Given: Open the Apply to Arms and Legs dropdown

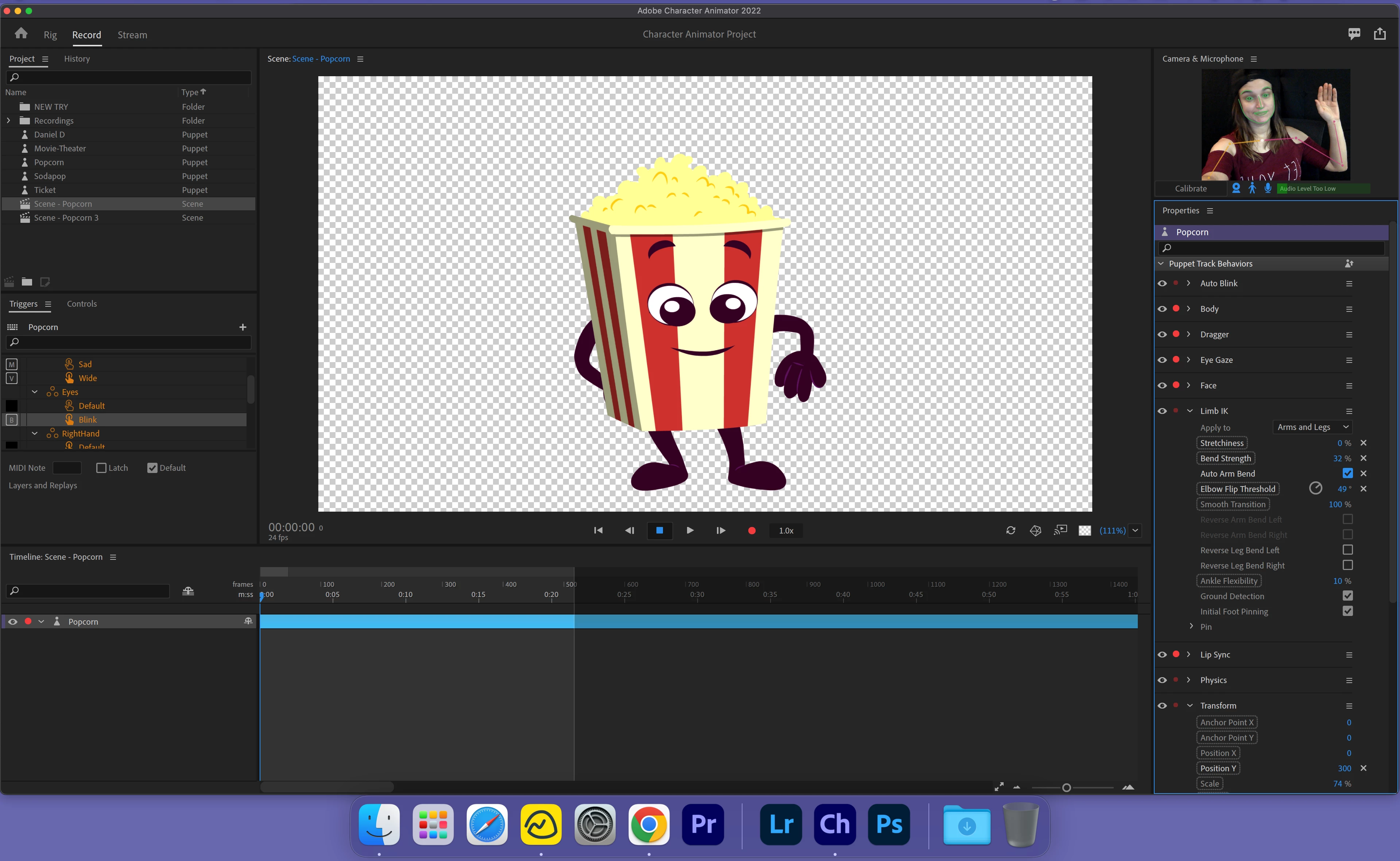Looking at the screenshot, I should (x=1312, y=427).
